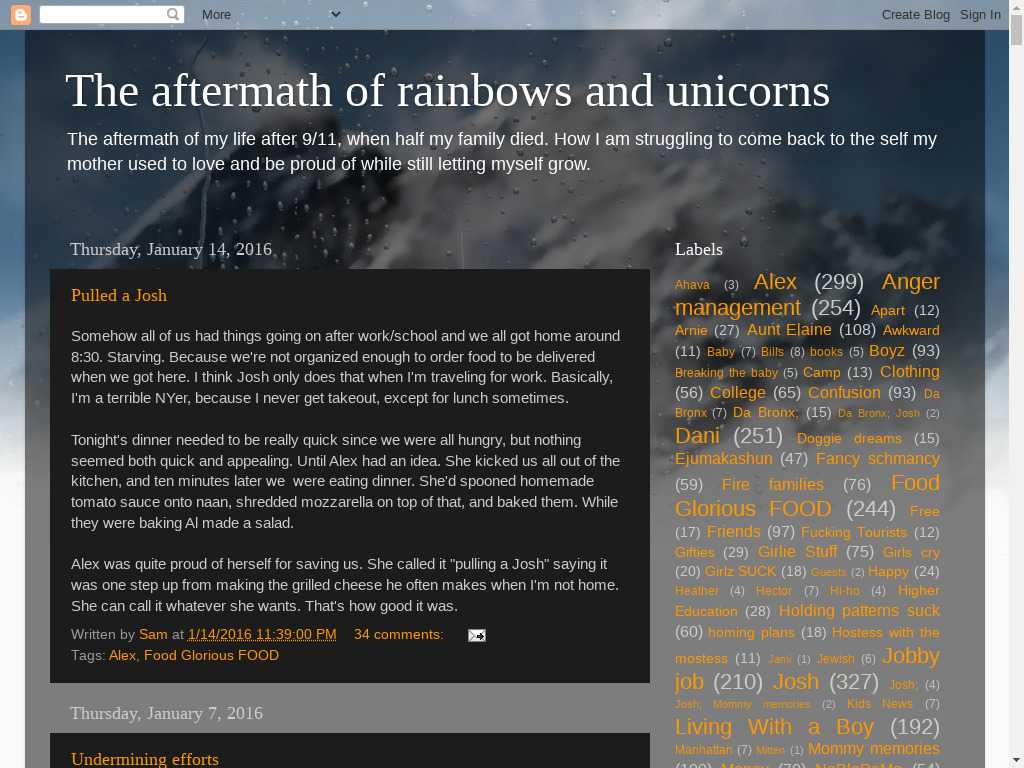Open the Undermining efforts post
Viewport: 1024px width, 768px height.
click(x=145, y=759)
